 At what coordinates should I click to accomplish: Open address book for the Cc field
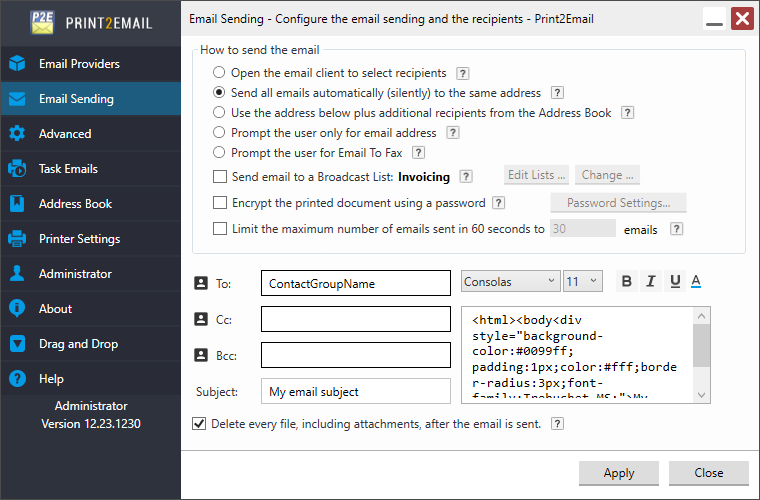[x=201, y=319]
